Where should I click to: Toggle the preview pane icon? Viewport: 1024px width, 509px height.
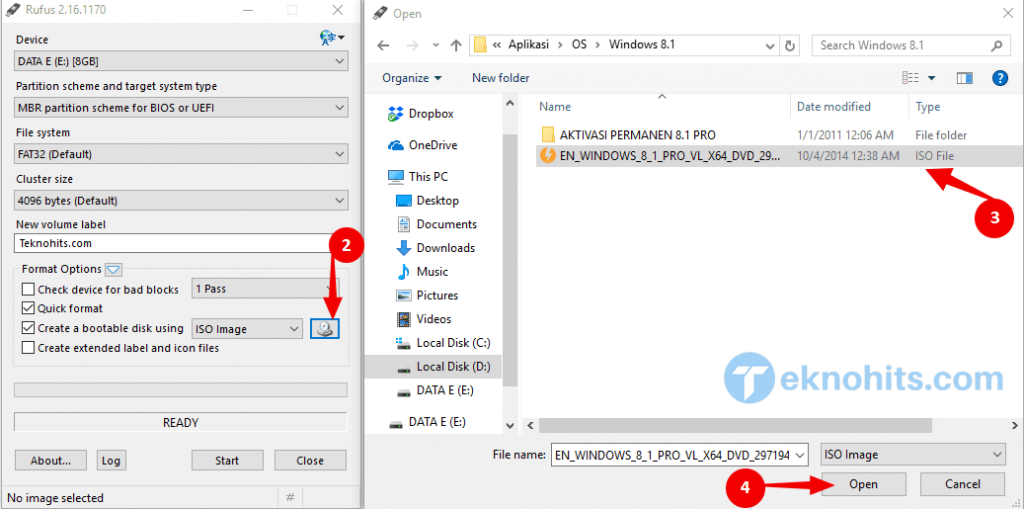coord(965,78)
